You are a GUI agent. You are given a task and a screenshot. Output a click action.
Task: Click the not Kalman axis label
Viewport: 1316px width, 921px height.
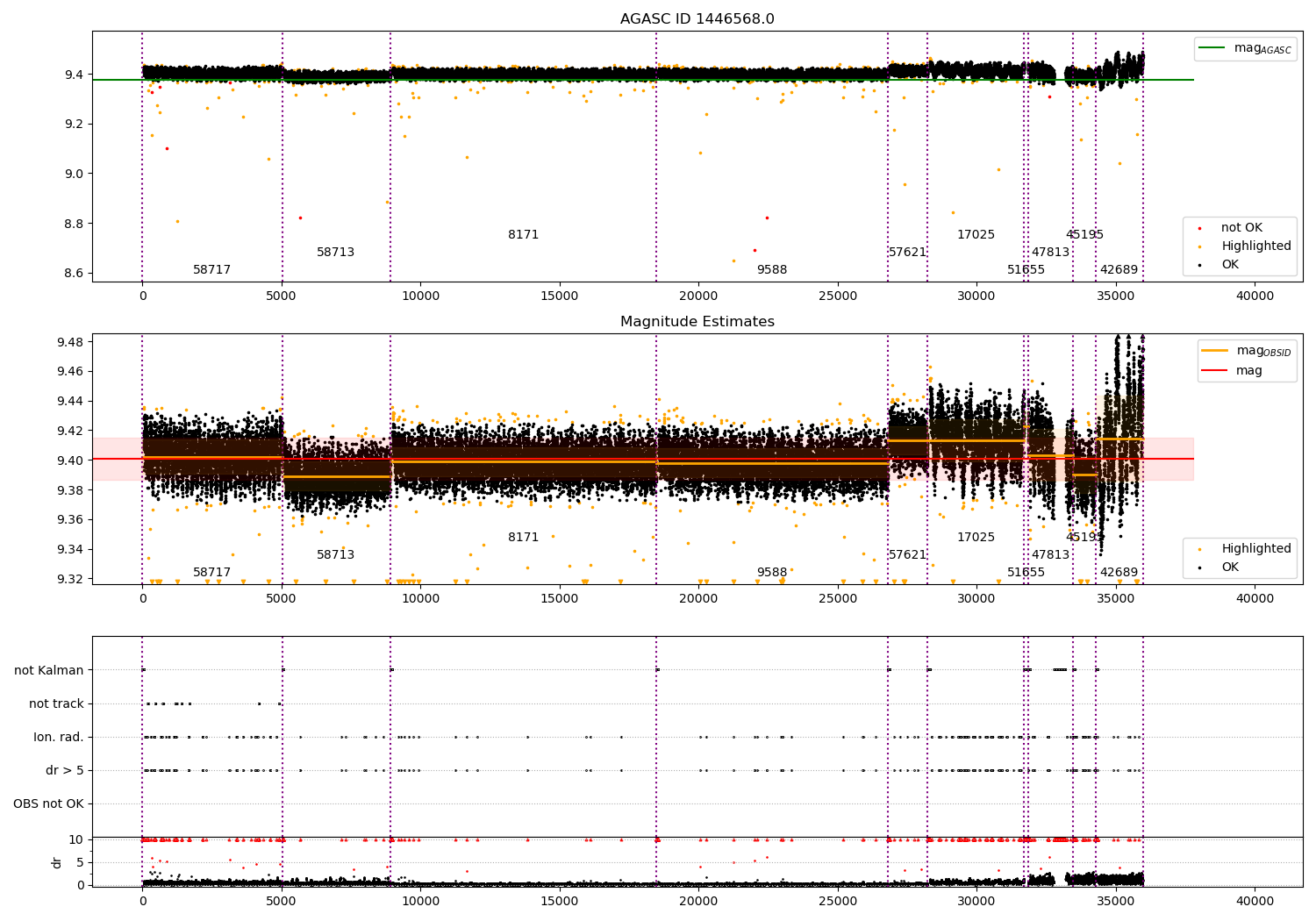(x=49, y=671)
